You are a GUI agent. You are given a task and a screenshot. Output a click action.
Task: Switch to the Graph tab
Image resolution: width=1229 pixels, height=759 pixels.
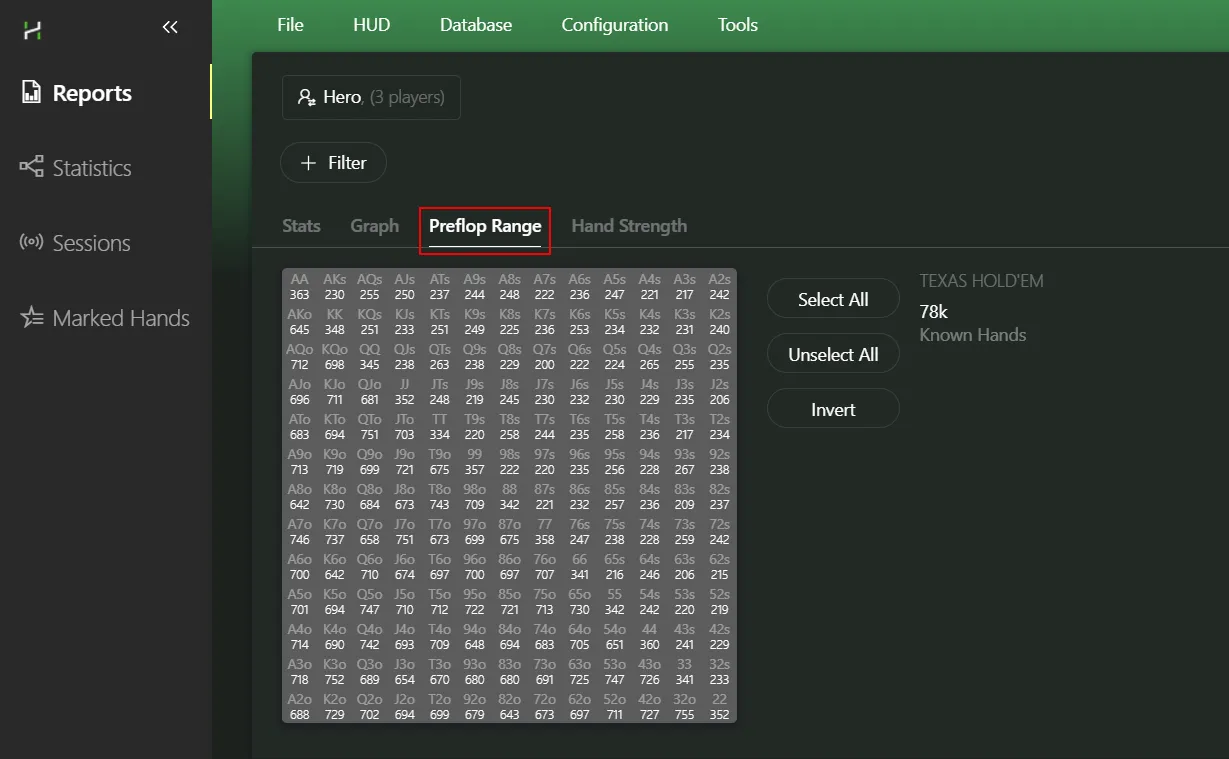pyautogui.click(x=374, y=226)
